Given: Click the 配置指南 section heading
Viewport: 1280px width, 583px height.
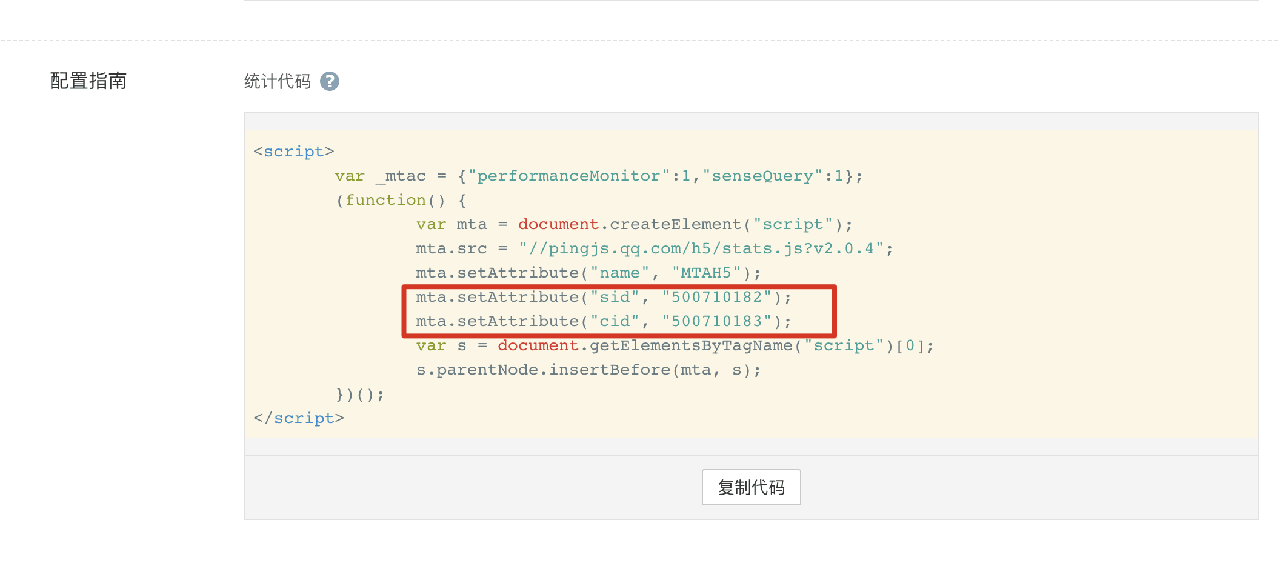Looking at the screenshot, I should point(89,81).
